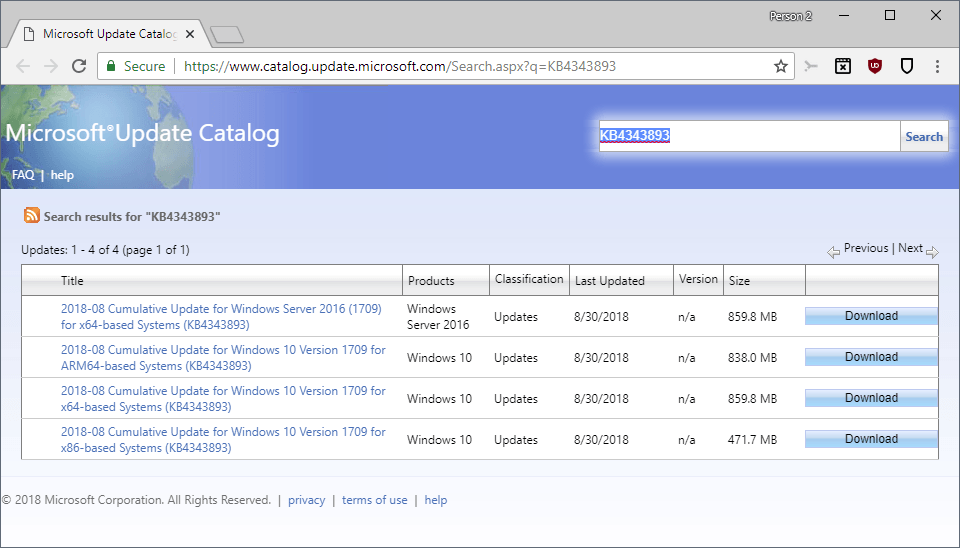The height and width of the screenshot is (548, 960).
Task: Click the address bar URL
Action: (400, 66)
